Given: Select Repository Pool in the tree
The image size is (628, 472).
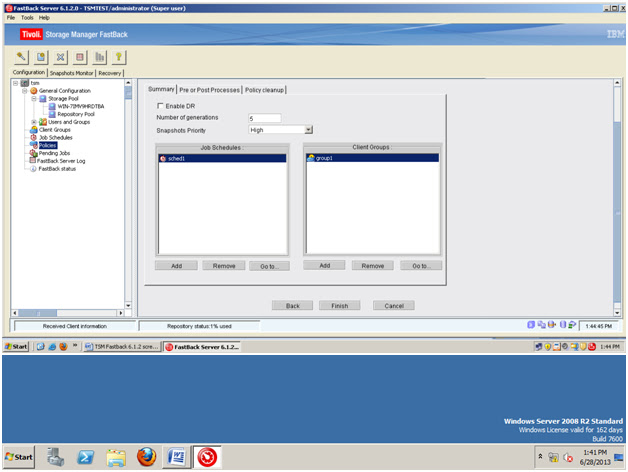Looking at the screenshot, I should (76, 114).
